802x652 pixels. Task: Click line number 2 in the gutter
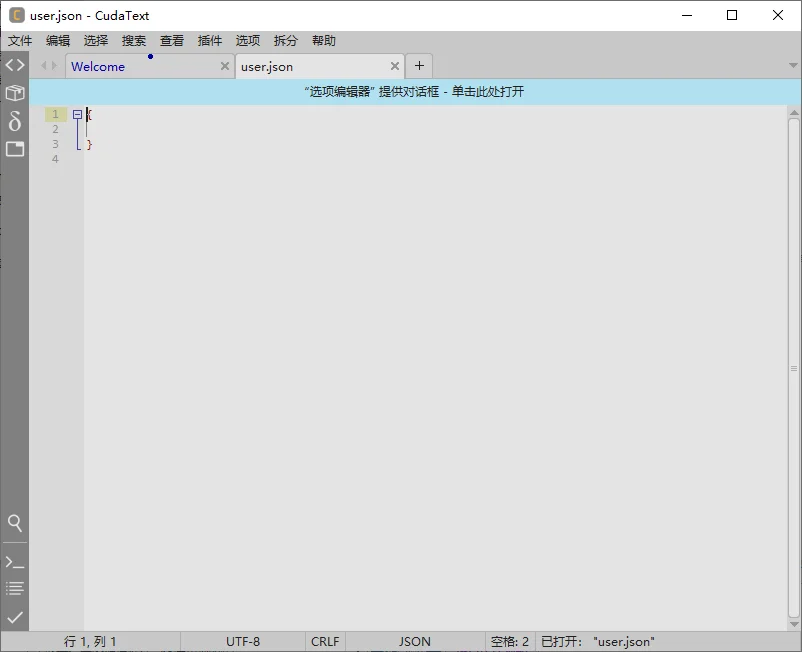click(55, 129)
